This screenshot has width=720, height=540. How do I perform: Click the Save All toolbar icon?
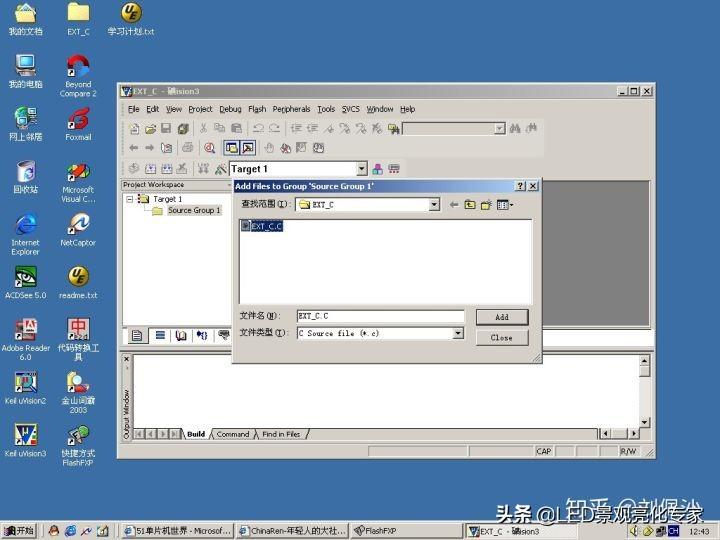pyautogui.click(x=183, y=129)
